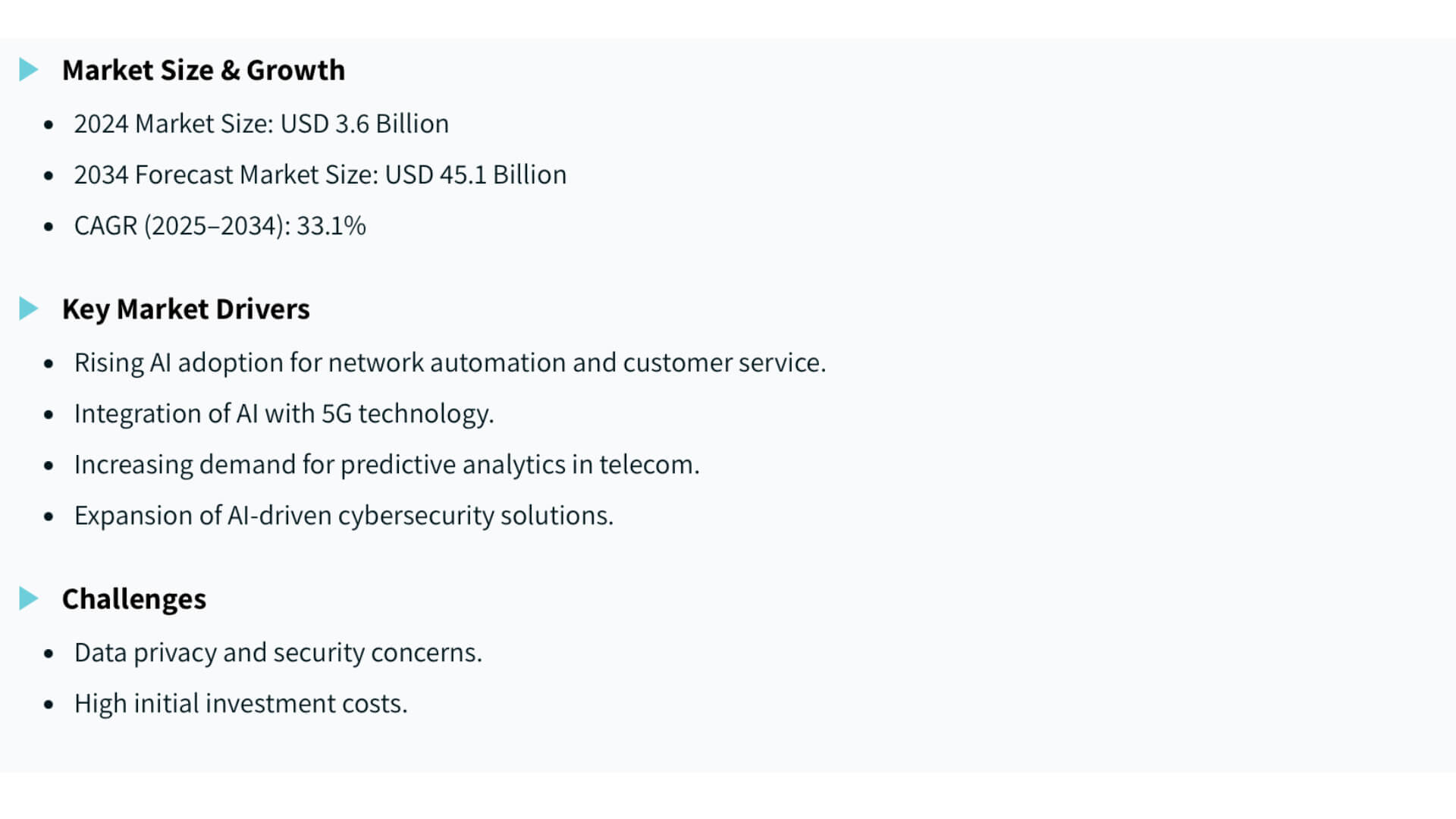Select the High initial investment costs line
Viewport: 1456px width, 819px height.
tap(240, 703)
